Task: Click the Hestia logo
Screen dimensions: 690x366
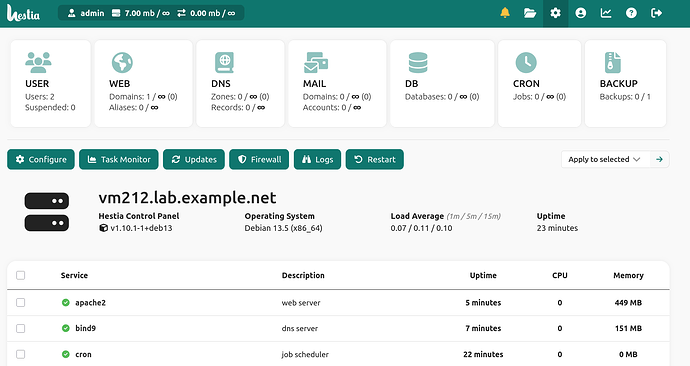Action: click(x=23, y=13)
